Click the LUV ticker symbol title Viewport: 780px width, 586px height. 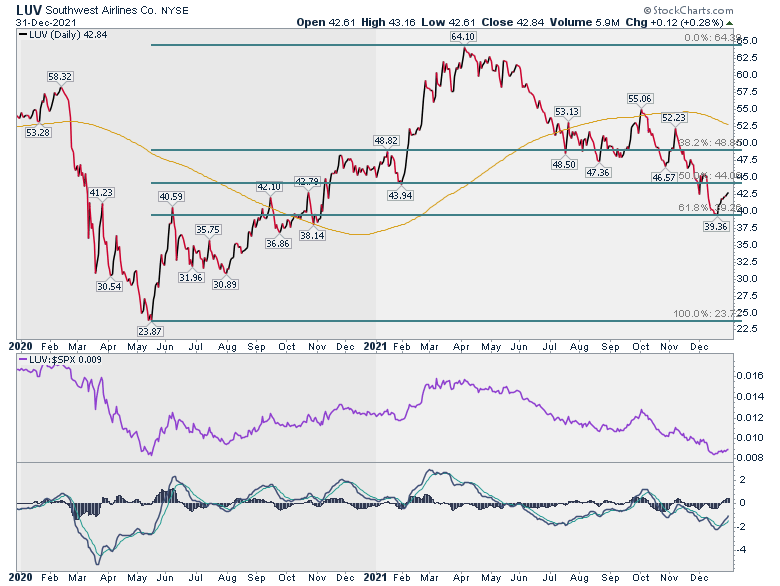click(x=29, y=10)
